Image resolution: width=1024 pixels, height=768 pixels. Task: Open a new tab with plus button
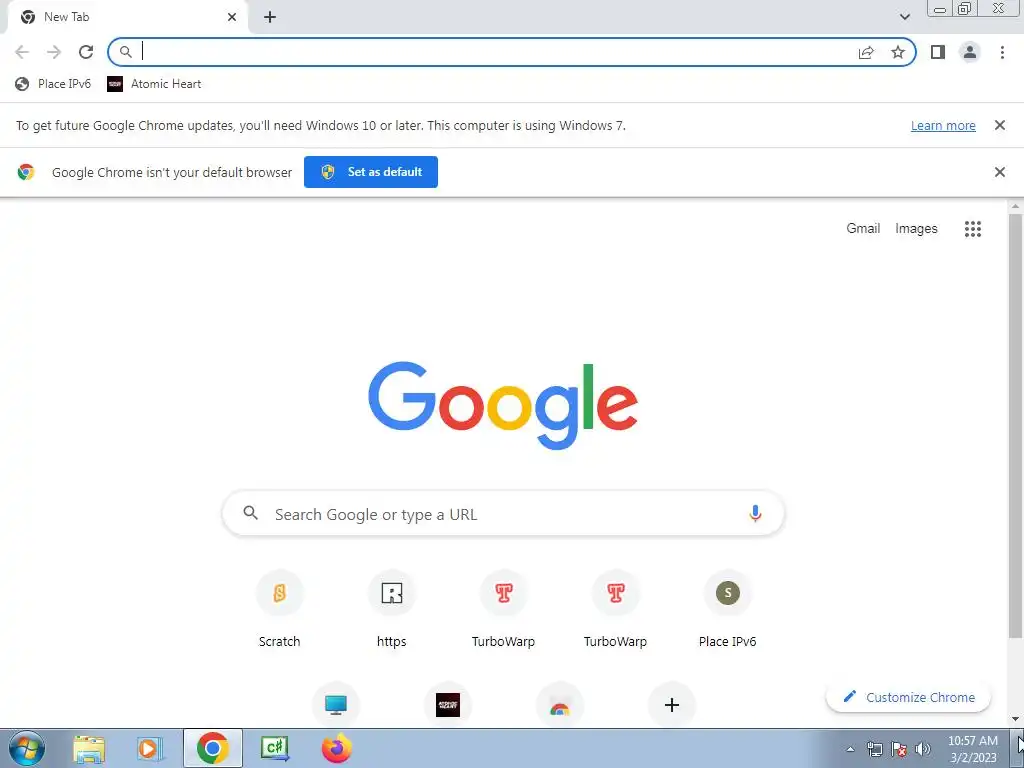(270, 17)
